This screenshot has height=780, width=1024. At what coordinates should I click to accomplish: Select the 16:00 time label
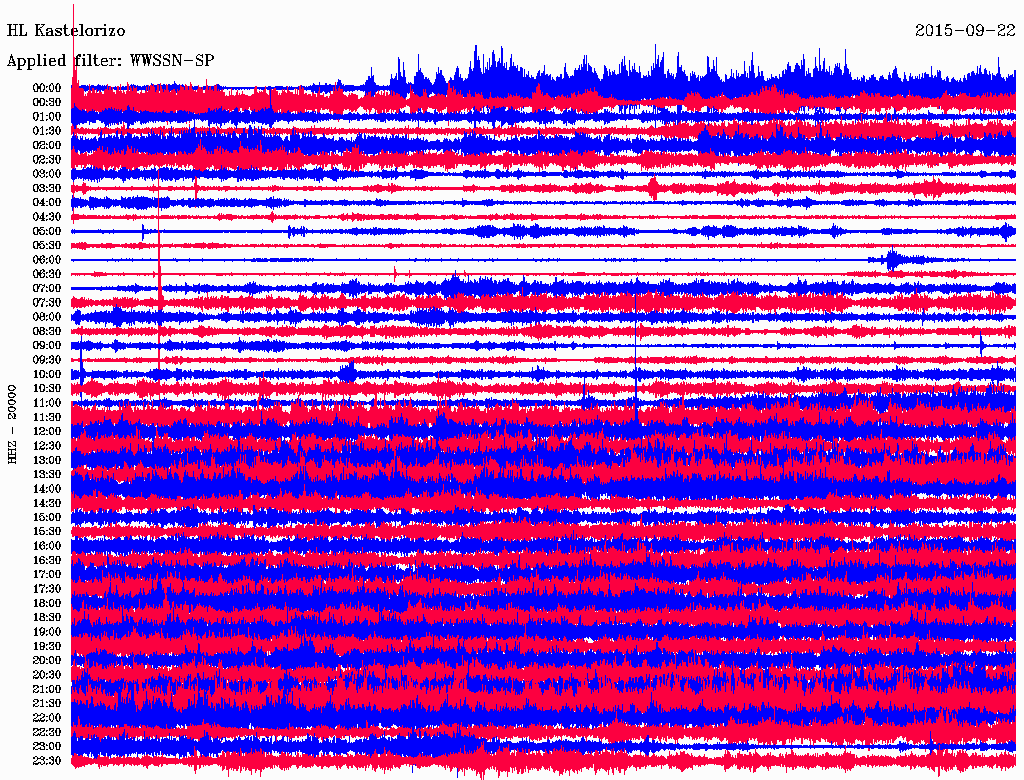tap(47, 546)
